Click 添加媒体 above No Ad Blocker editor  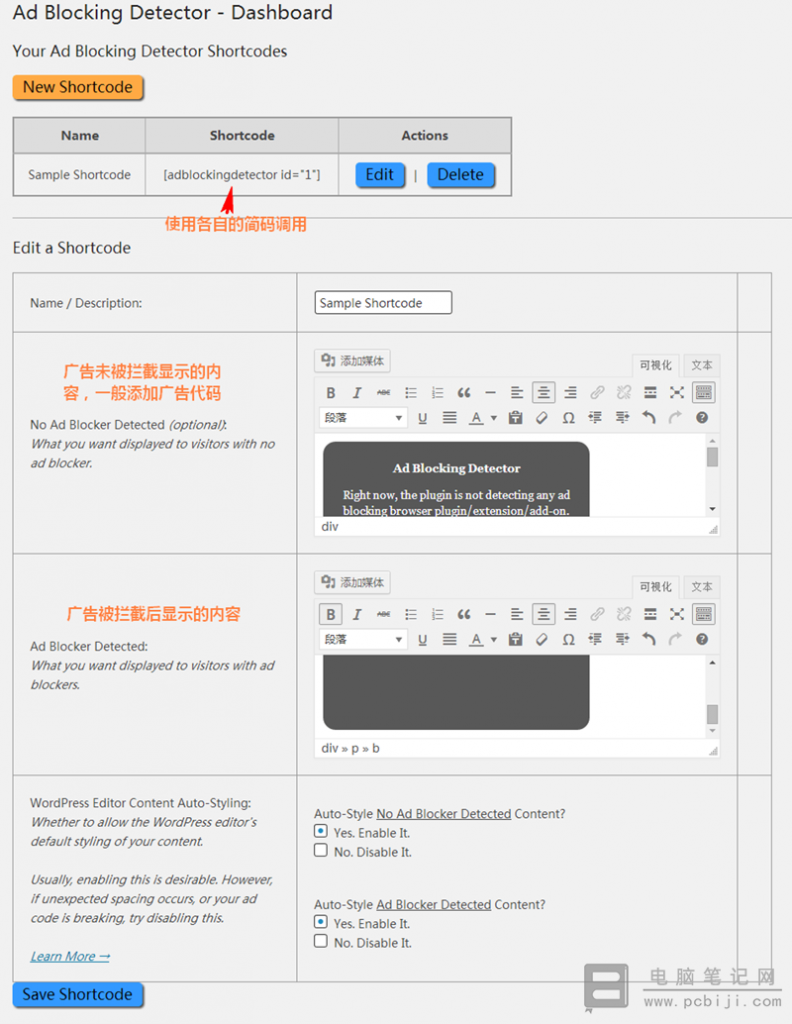pyautogui.click(x=353, y=360)
